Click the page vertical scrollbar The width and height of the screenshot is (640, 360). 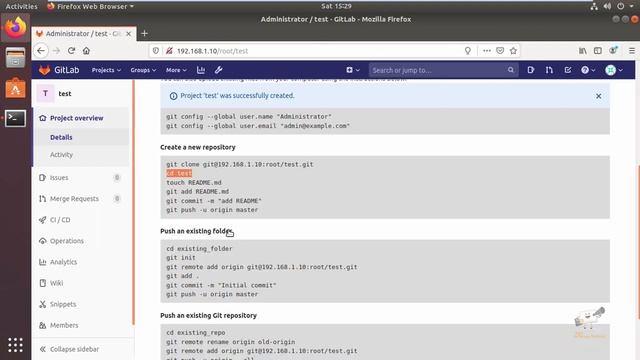click(x=638, y=242)
